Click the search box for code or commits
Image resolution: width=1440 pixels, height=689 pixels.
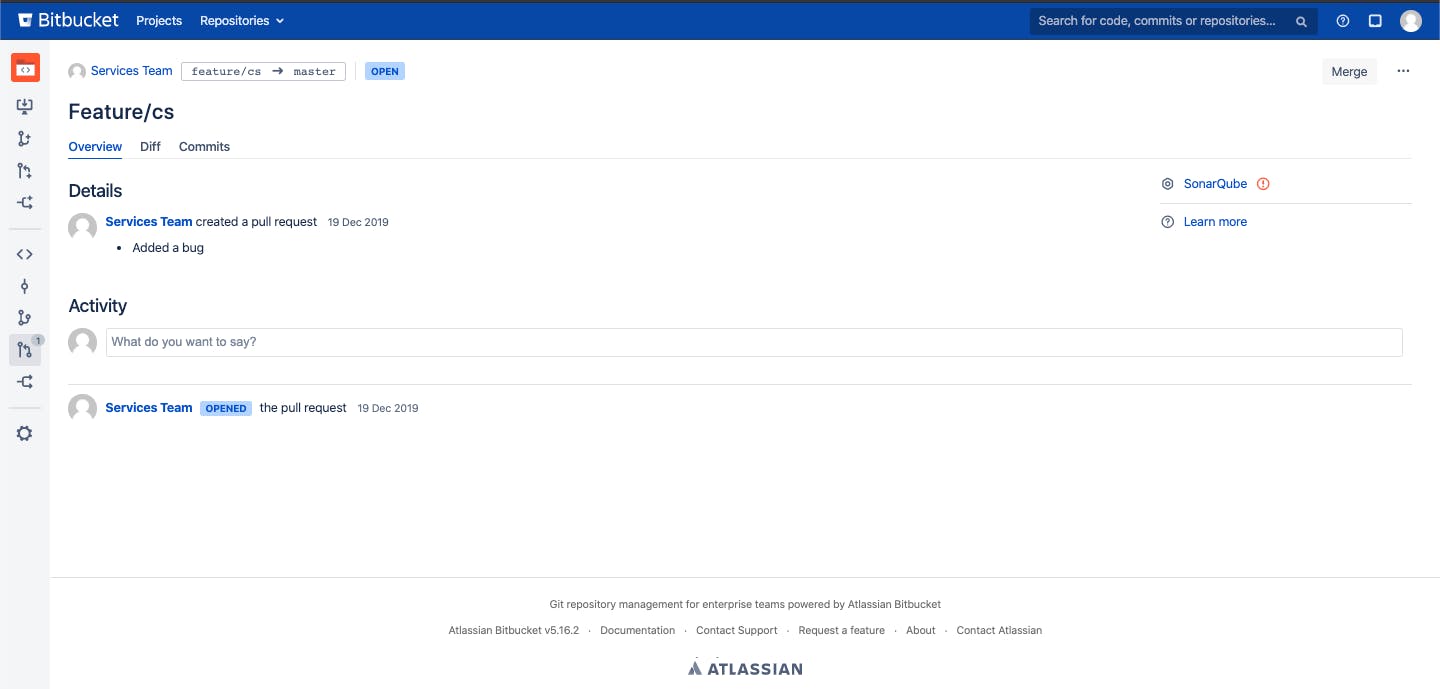pyautogui.click(x=1160, y=21)
